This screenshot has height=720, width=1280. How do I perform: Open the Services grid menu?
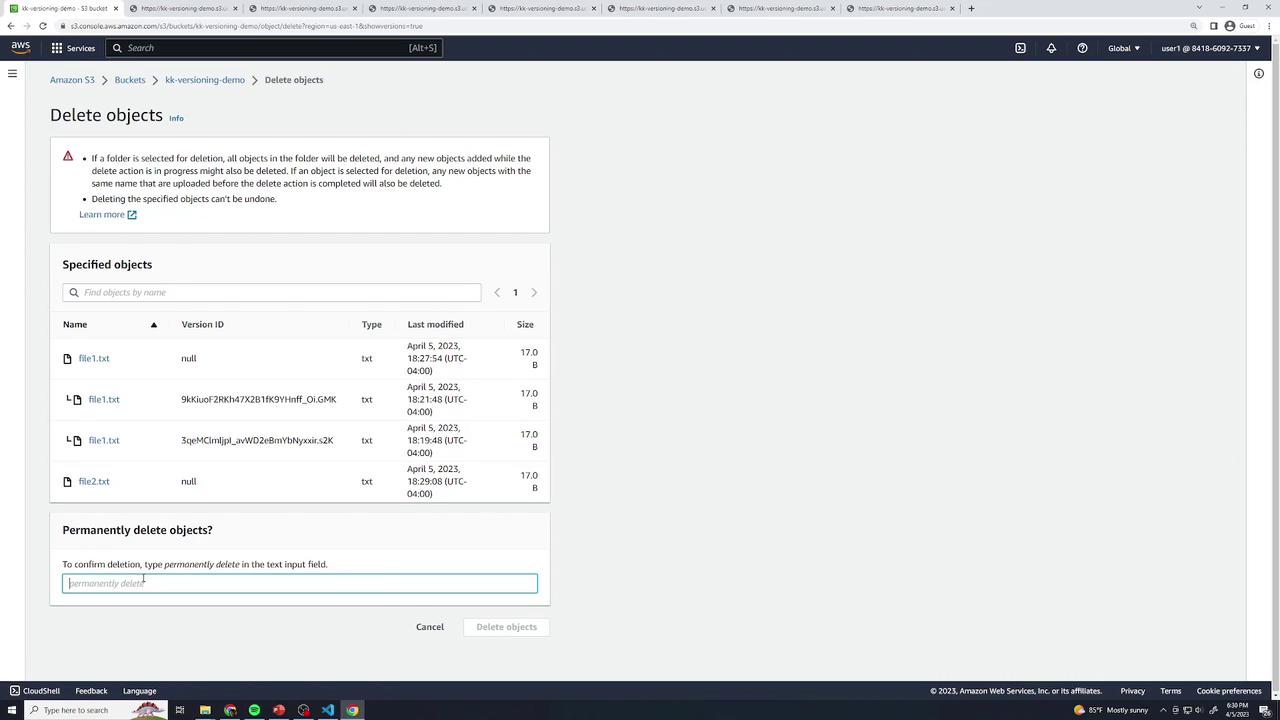pyautogui.click(x=73, y=48)
